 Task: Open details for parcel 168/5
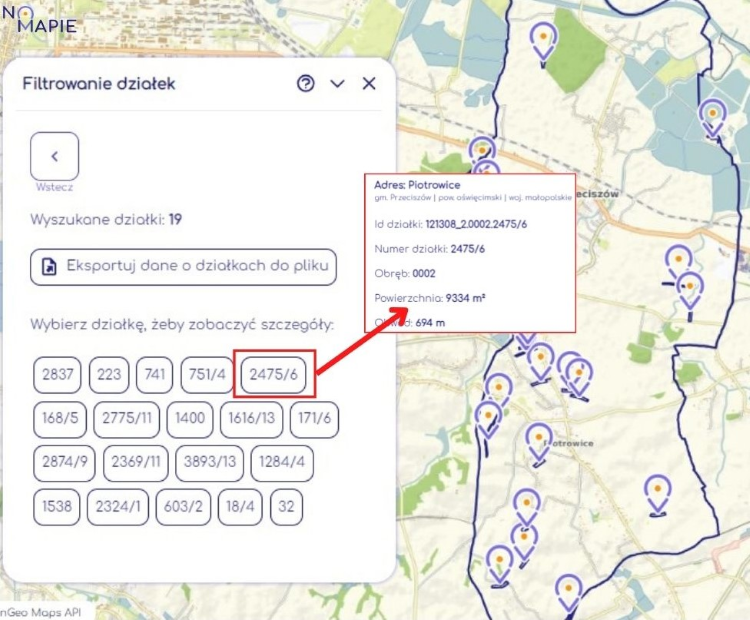pyautogui.click(x=59, y=419)
